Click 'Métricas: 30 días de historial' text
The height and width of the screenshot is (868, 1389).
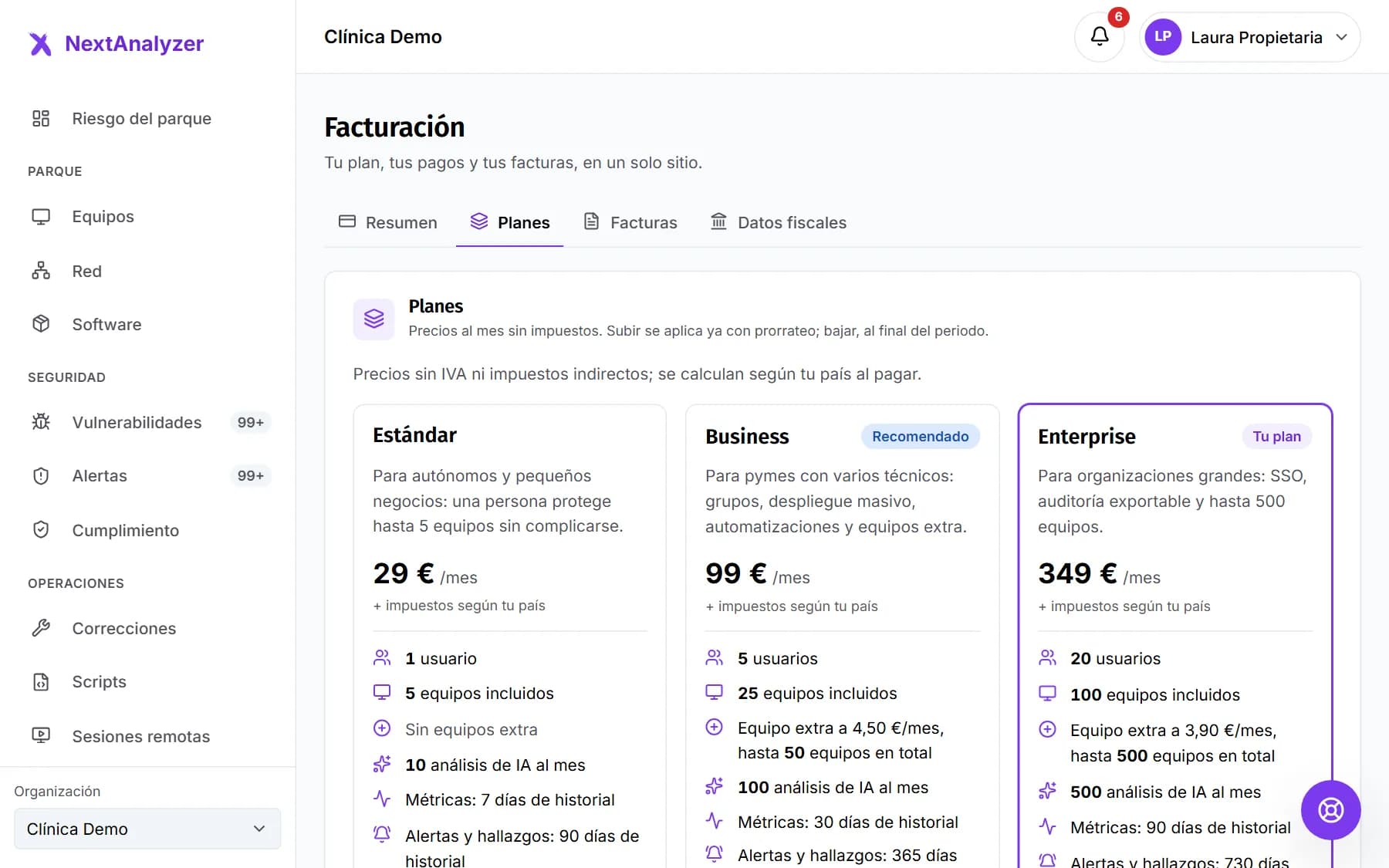click(848, 822)
